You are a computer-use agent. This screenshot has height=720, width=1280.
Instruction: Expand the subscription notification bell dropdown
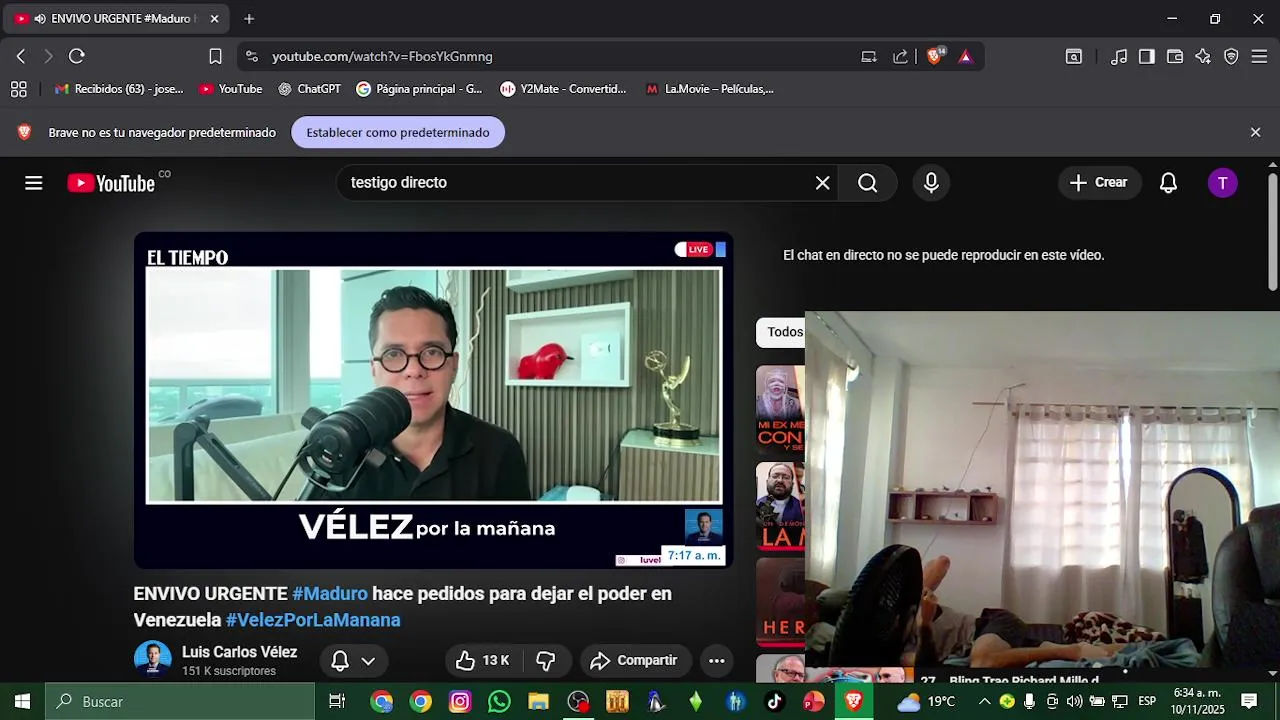tap(352, 661)
